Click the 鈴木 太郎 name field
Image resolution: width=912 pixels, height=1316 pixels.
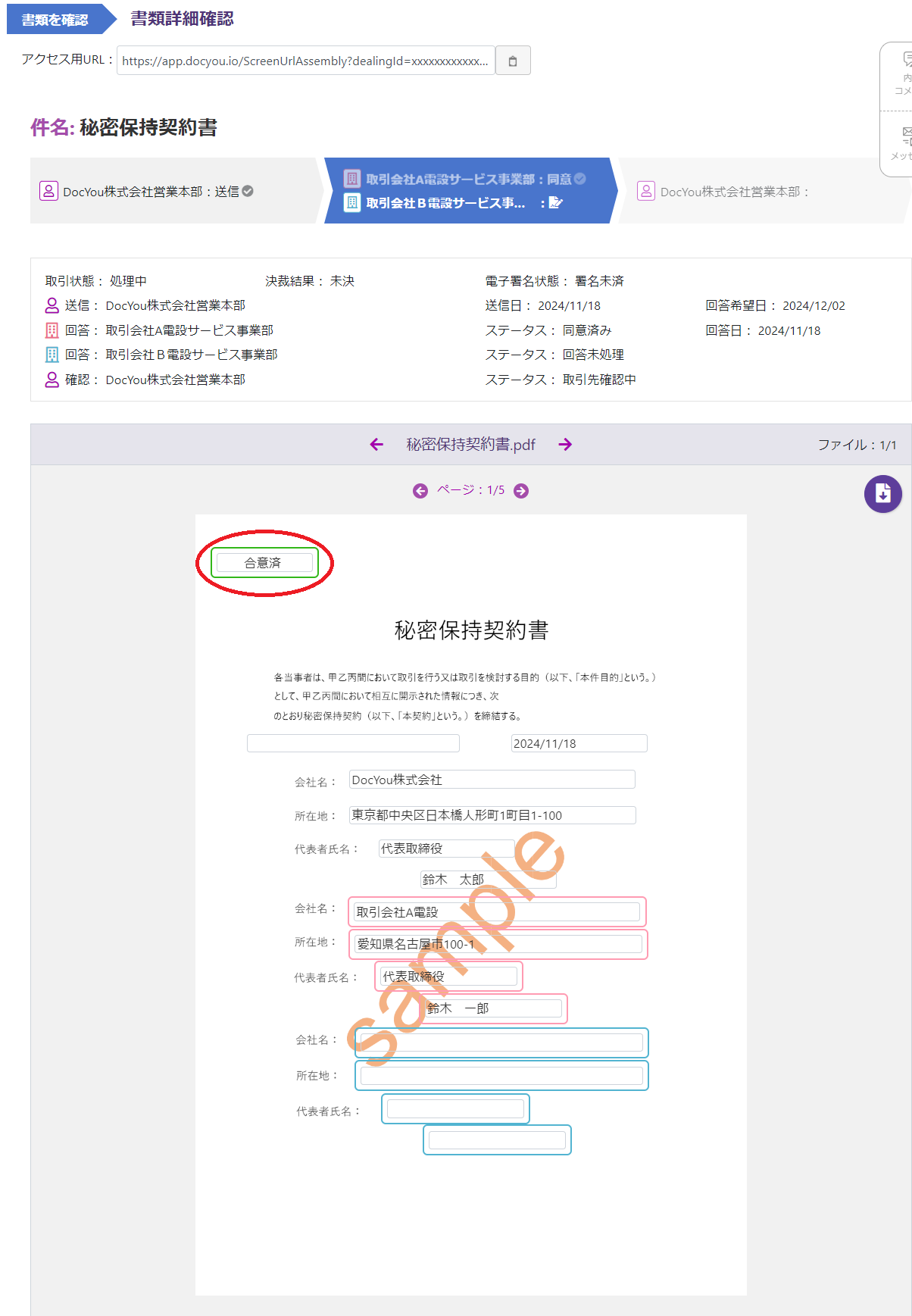coord(488,880)
